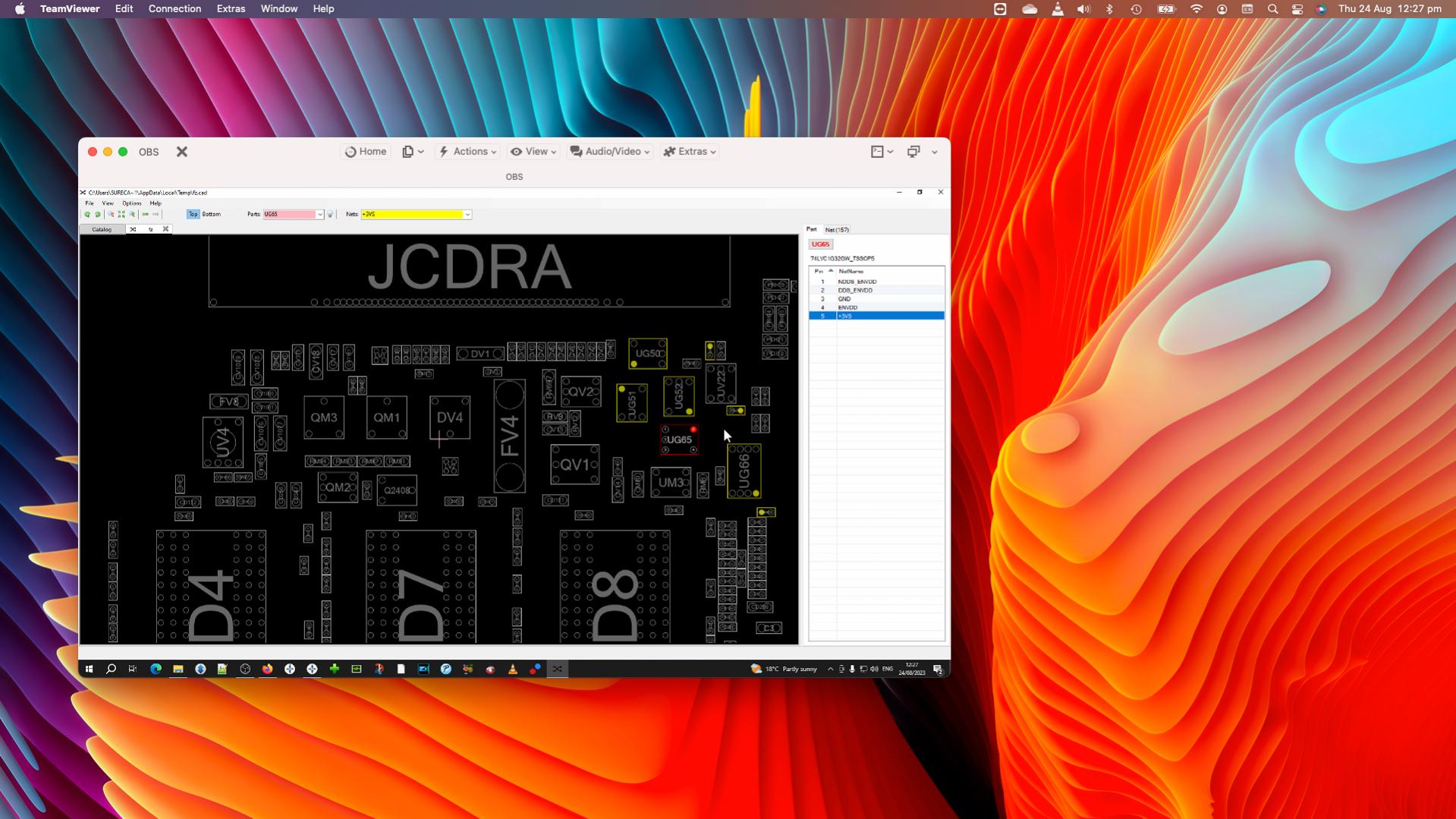Click the zoom-to-fit icon in the board toolbar
The width and height of the screenshot is (1456, 819).
(x=121, y=215)
